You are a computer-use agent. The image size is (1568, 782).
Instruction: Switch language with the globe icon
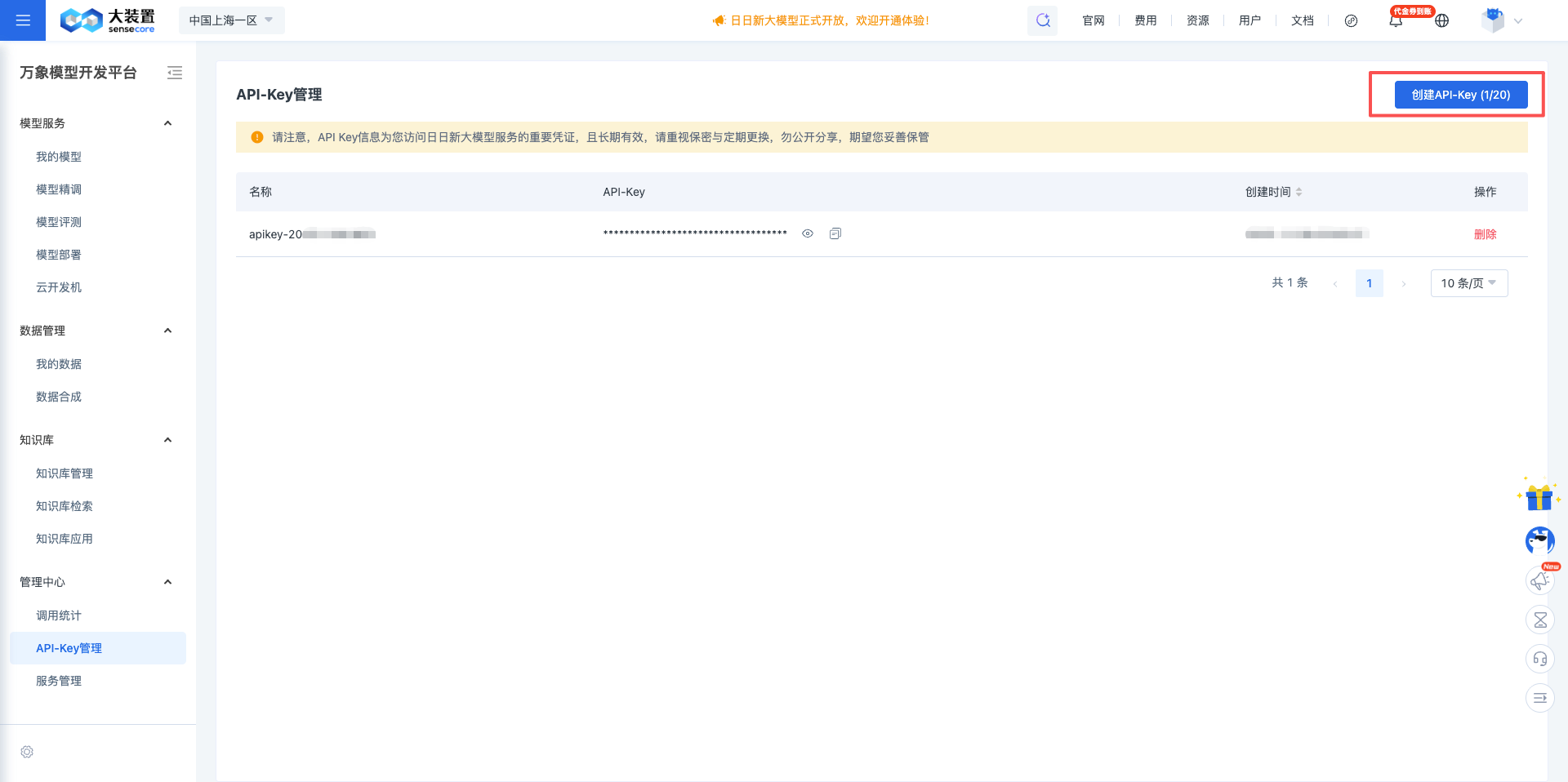(x=1442, y=21)
